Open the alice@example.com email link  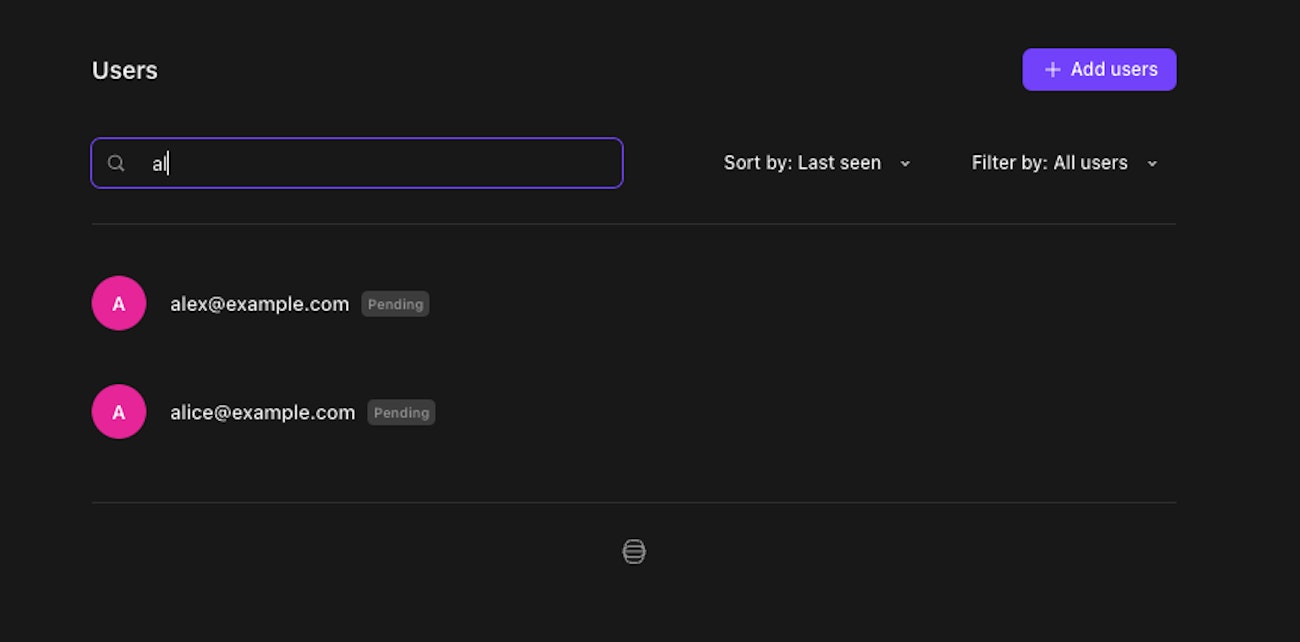[262, 412]
